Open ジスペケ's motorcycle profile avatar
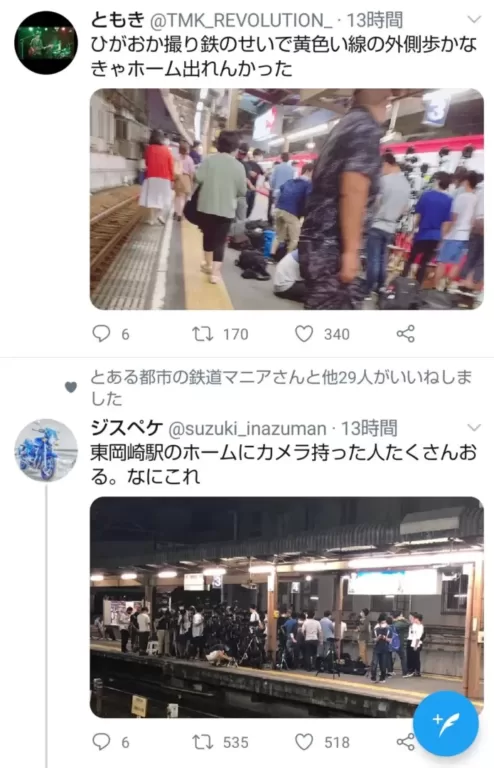This screenshot has height=768, width=494. pos(46,451)
